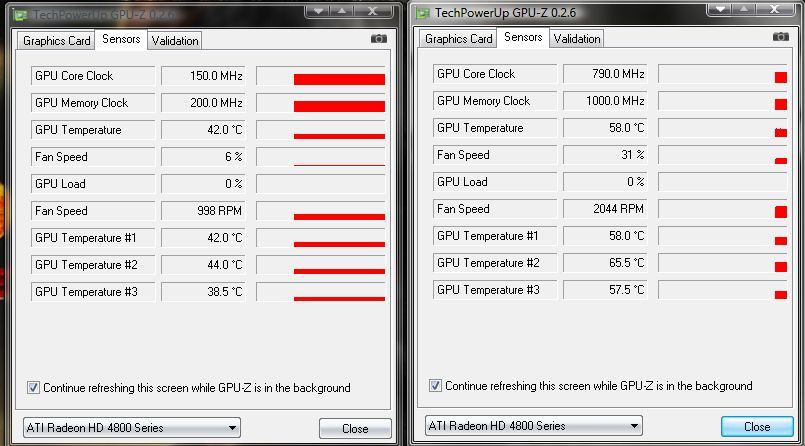Image resolution: width=805 pixels, height=446 pixels.
Task: Click the GPU-Z app icon in left window title bar
Action: [21, 15]
